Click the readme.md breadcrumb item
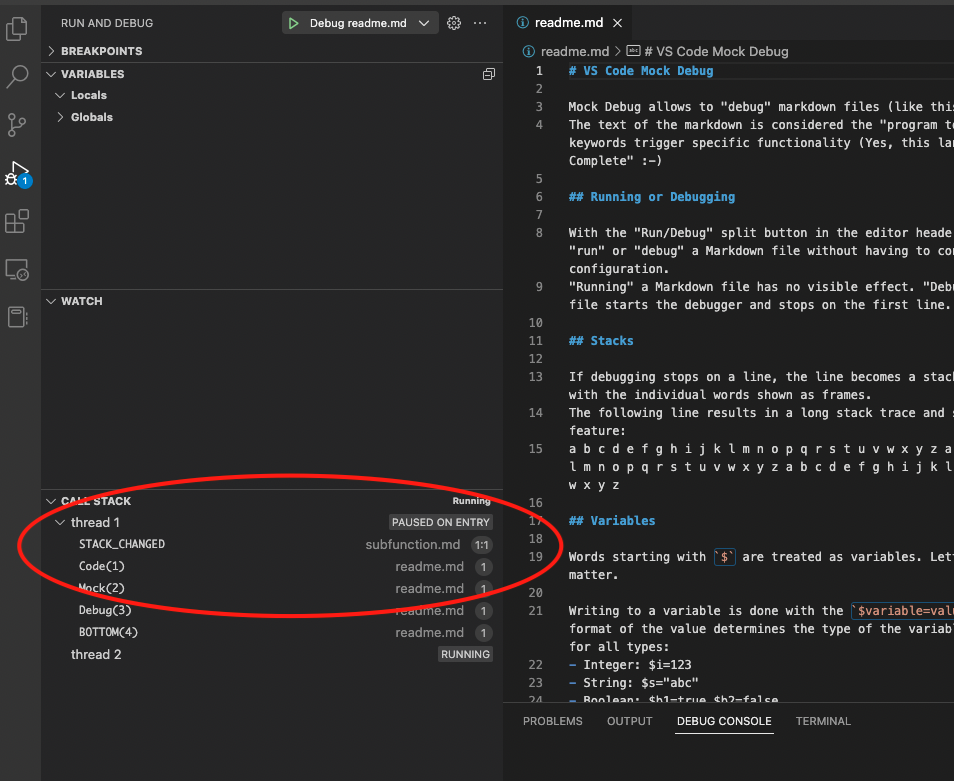The height and width of the screenshot is (781, 954). pos(575,51)
